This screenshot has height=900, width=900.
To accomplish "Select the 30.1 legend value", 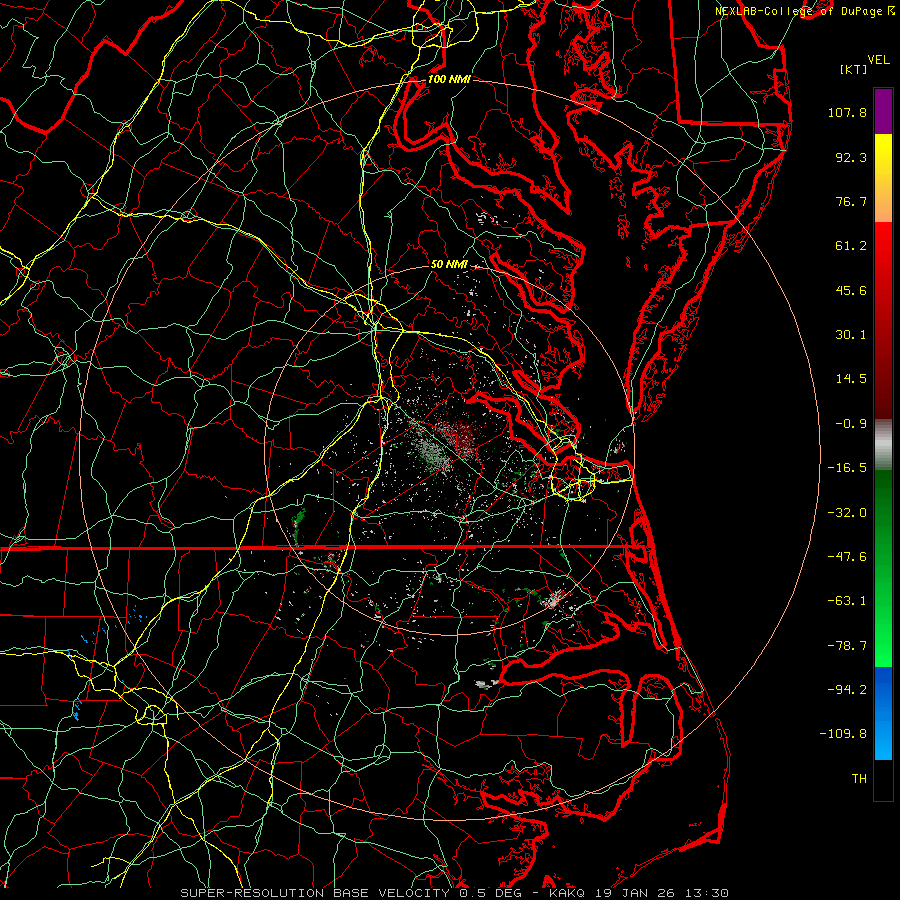I will point(851,335).
